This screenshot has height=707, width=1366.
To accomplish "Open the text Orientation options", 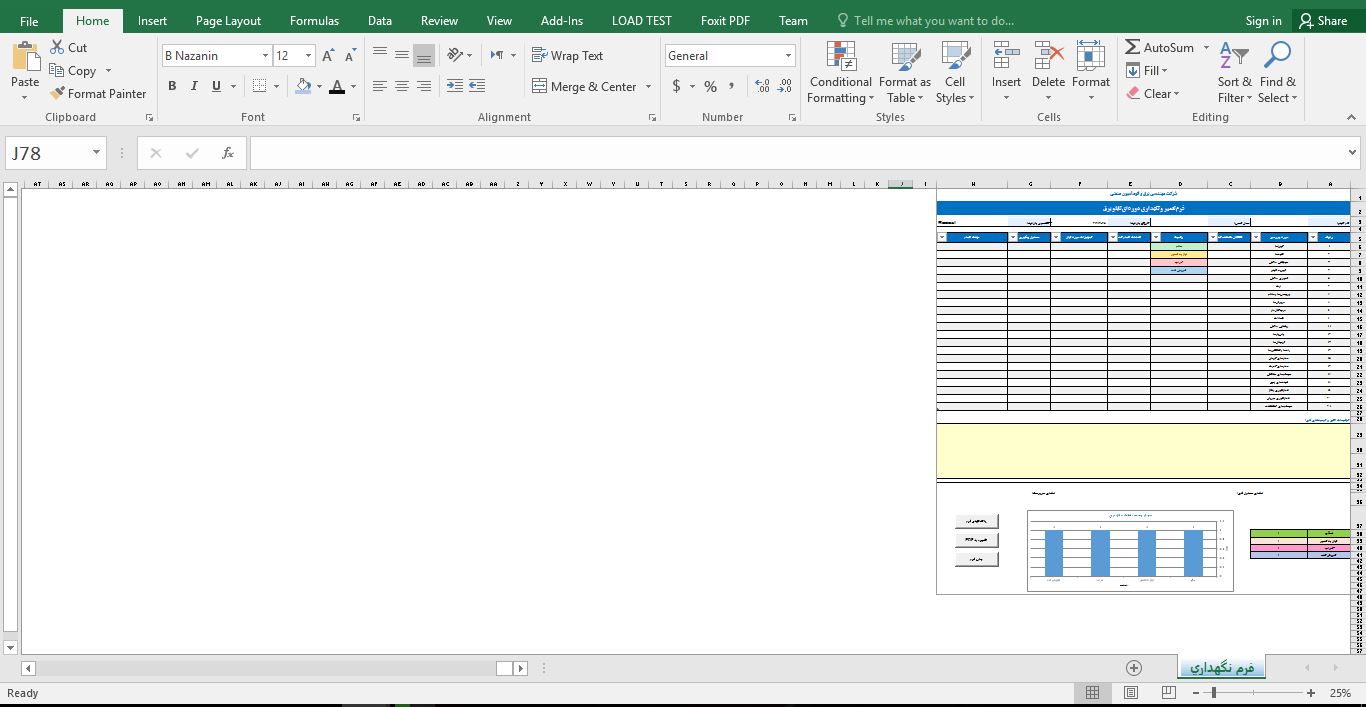I will coord(460,55).
